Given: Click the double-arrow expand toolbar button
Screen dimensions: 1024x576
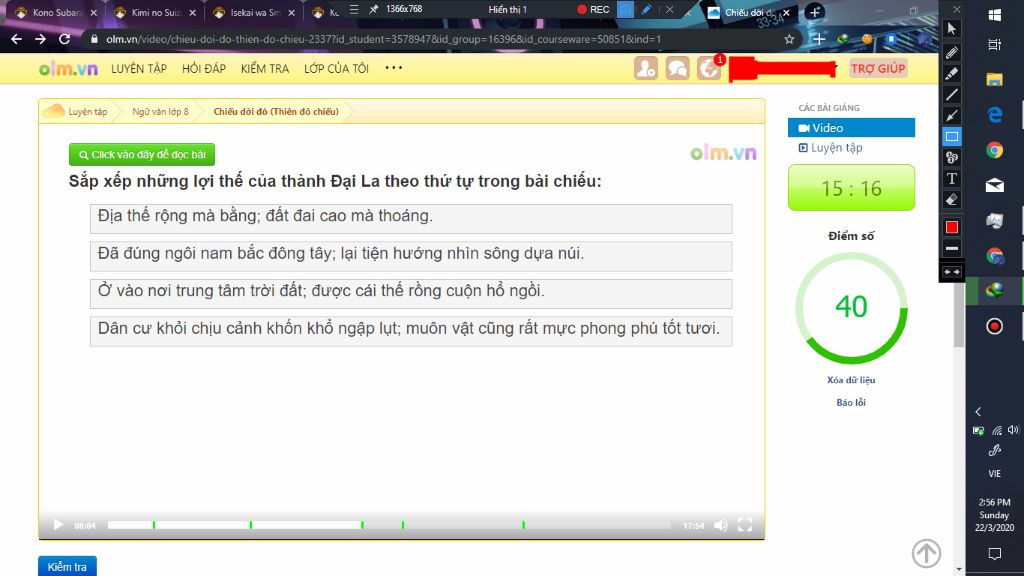Looking at the screenshot, I should click(x=952, y=272).
